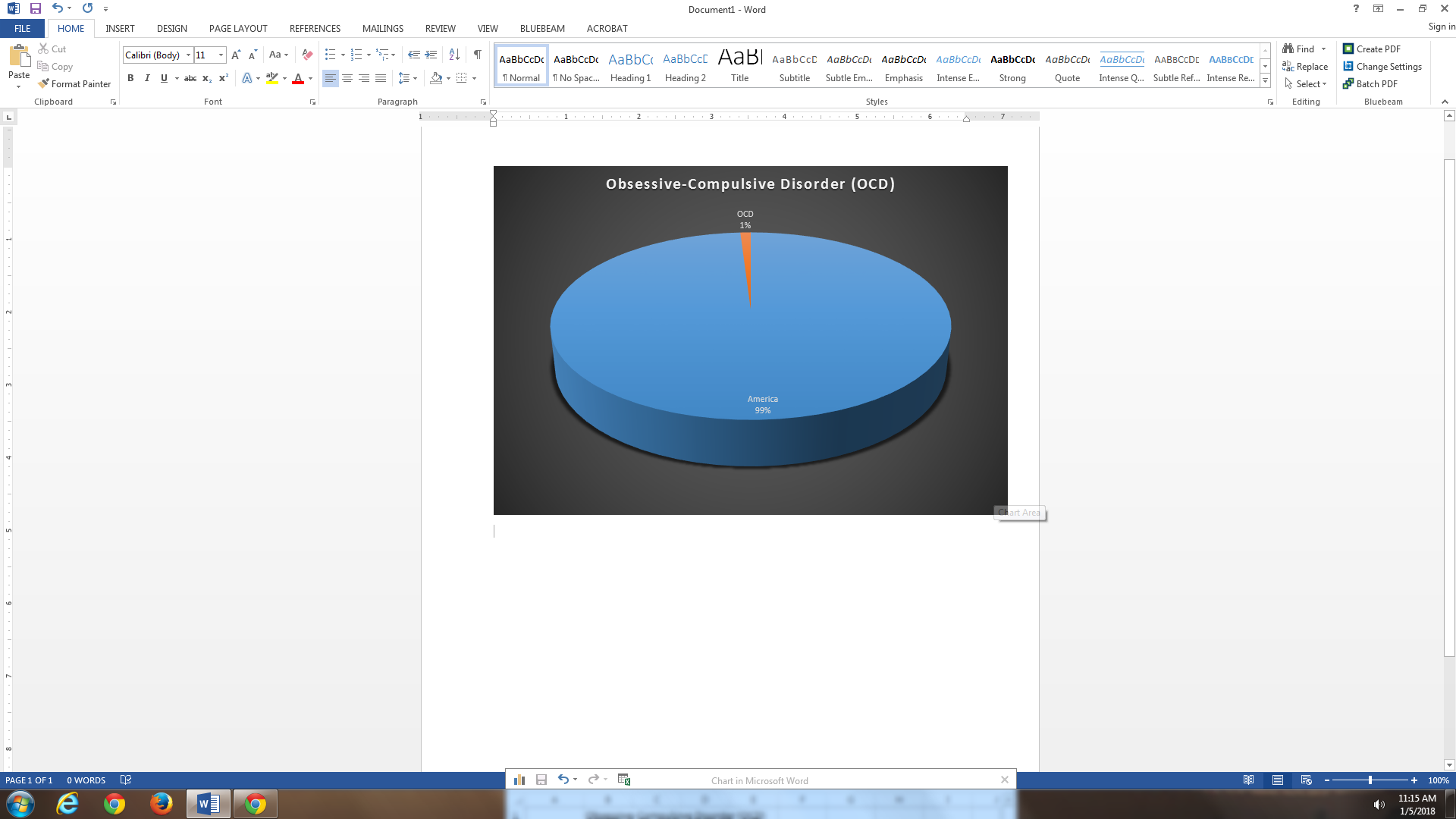Open the PAGE LAYOUT tab

(238, 28)
